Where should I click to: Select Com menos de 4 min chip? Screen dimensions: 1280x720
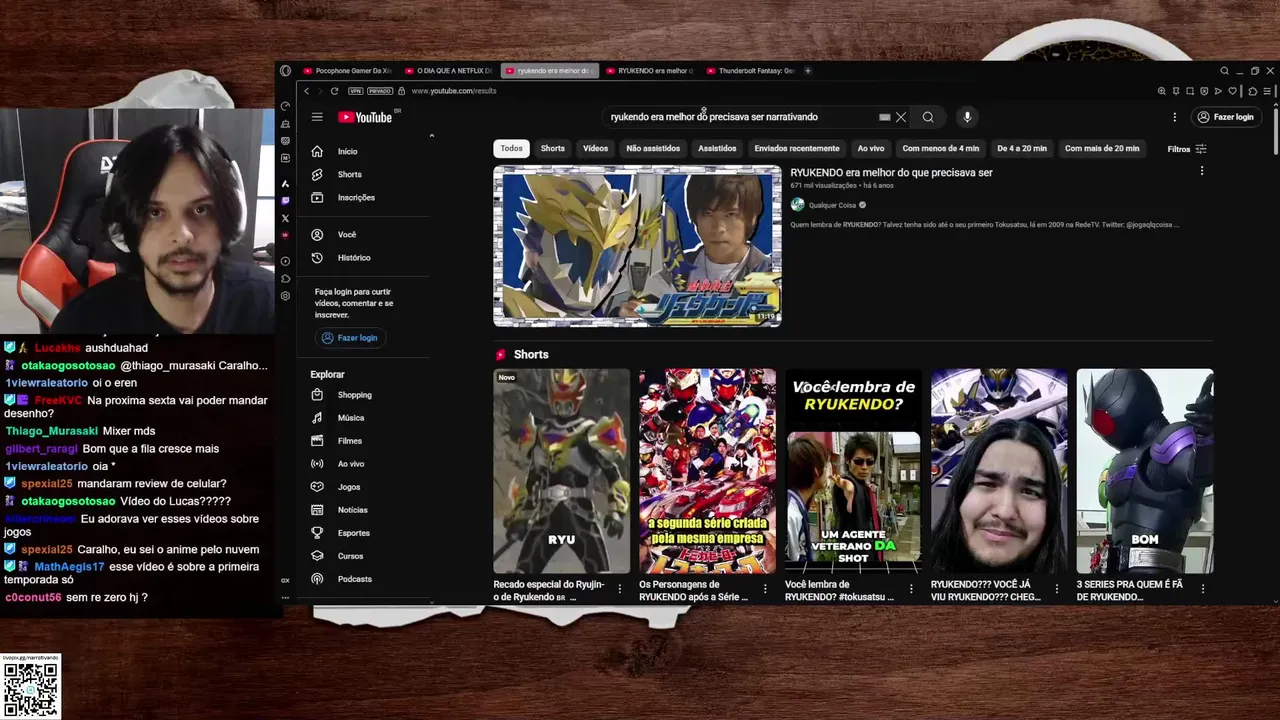coord(941,149)
